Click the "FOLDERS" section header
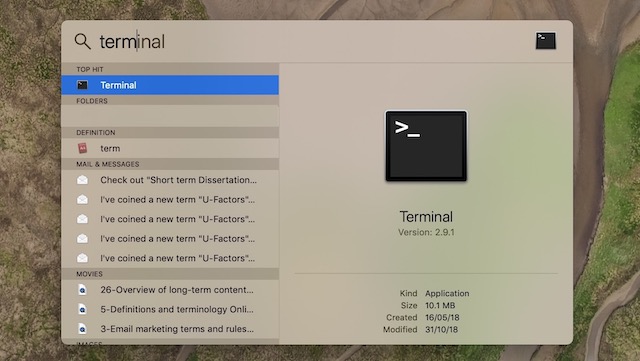Viewport: 640px width, 361px height. (92, 101)
